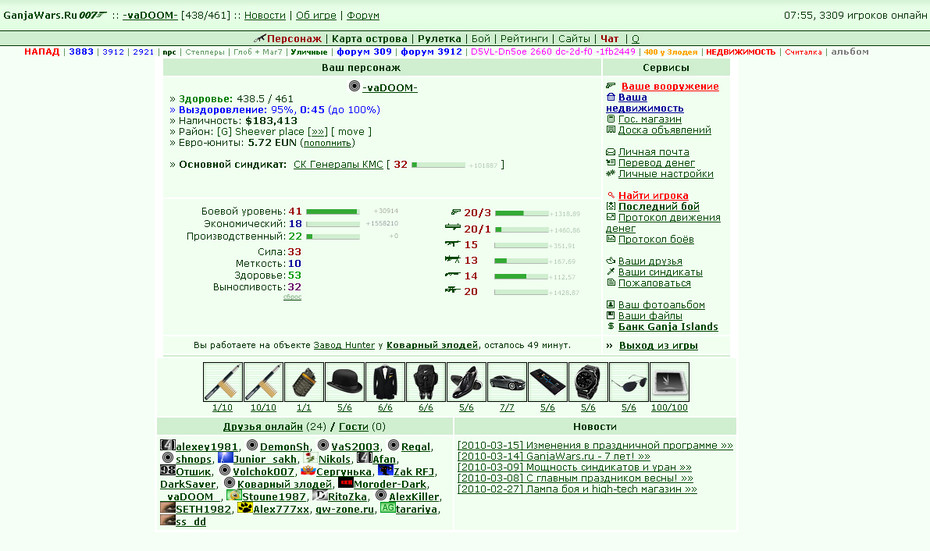Open the black suit jacket item
The image size is (930, 551).
[385, 383]
